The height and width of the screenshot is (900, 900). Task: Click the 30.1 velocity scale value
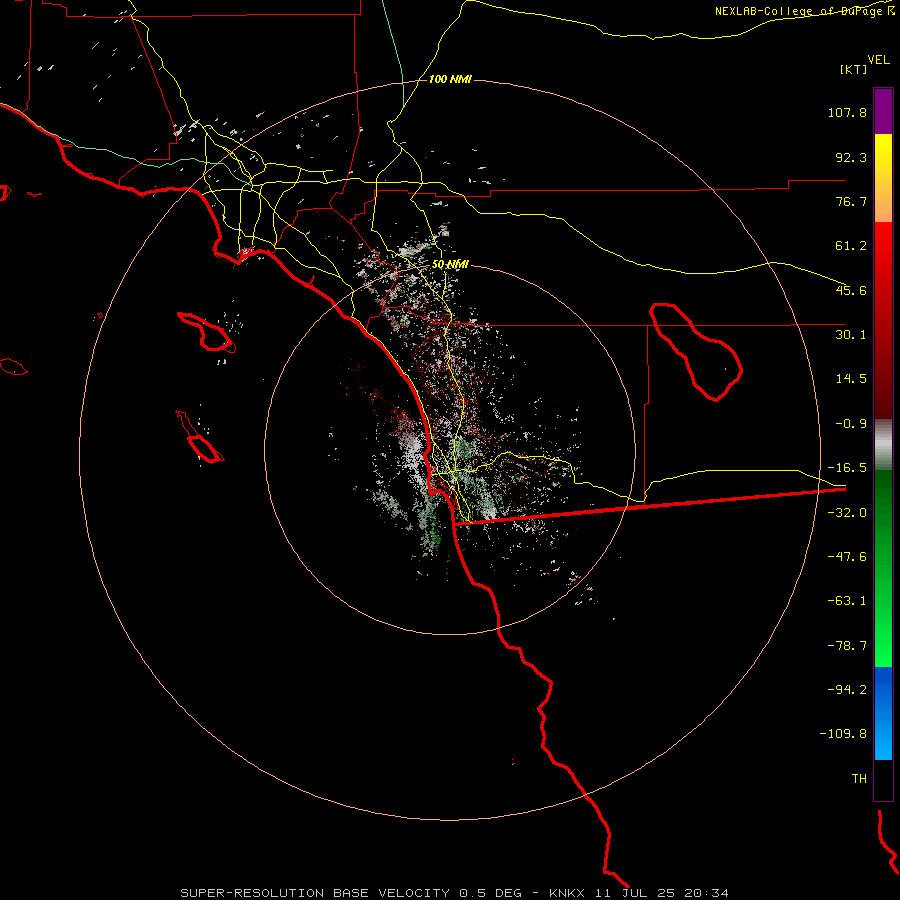[x=851, y=335]
